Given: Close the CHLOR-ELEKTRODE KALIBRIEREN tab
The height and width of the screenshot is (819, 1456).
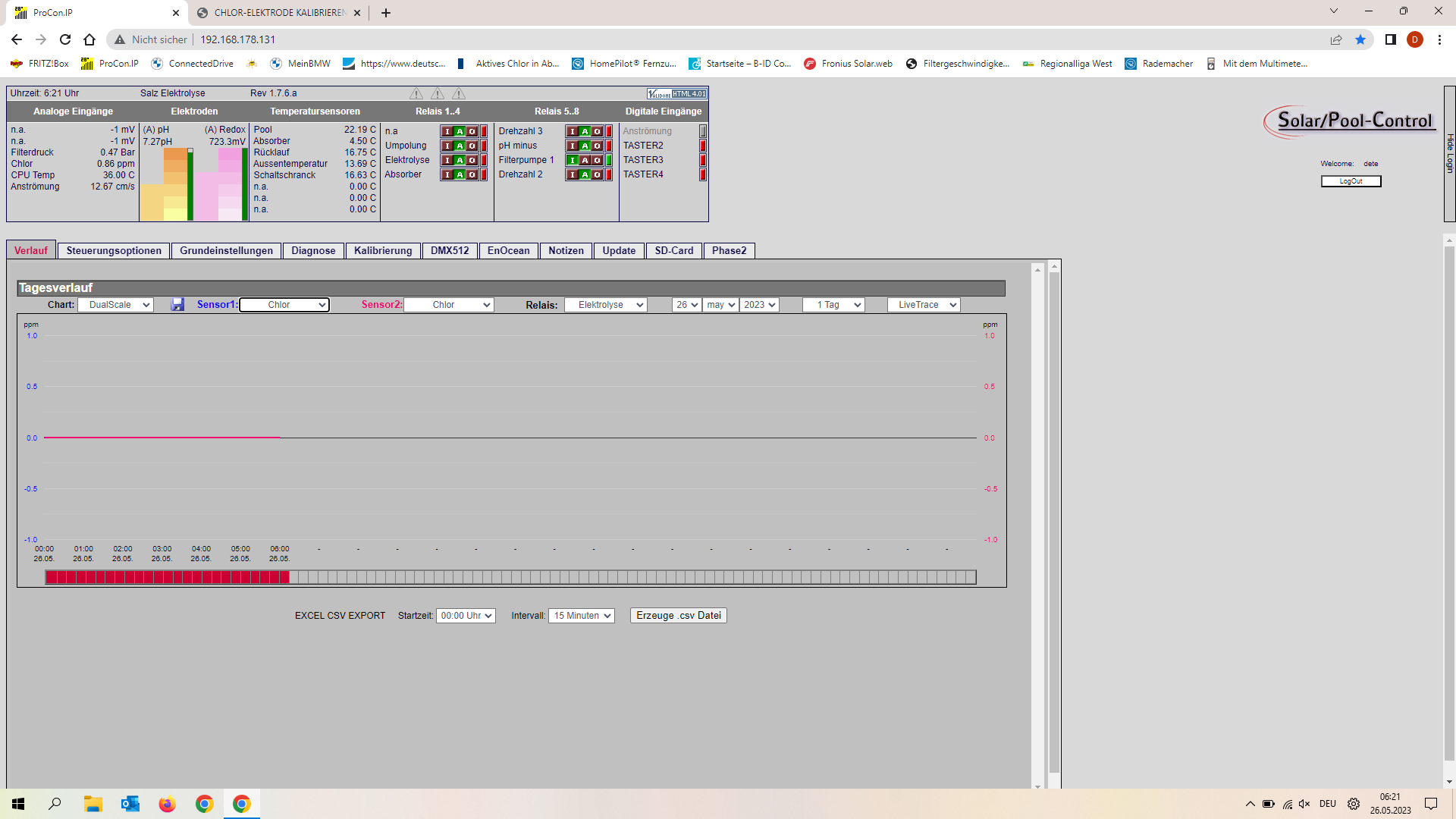Looking at the screenshot, I should (x=357, y=13).
